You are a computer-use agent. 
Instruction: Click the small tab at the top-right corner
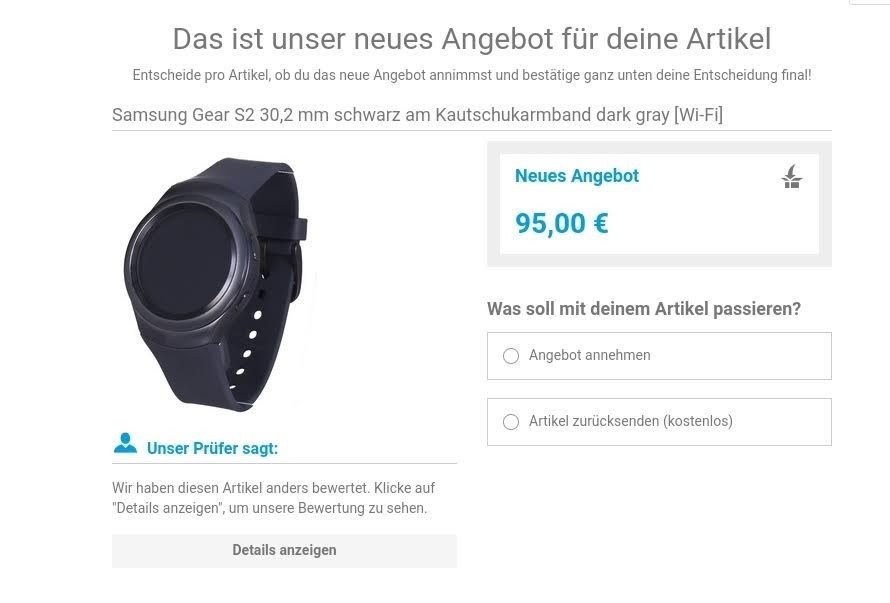click(869, 2)
